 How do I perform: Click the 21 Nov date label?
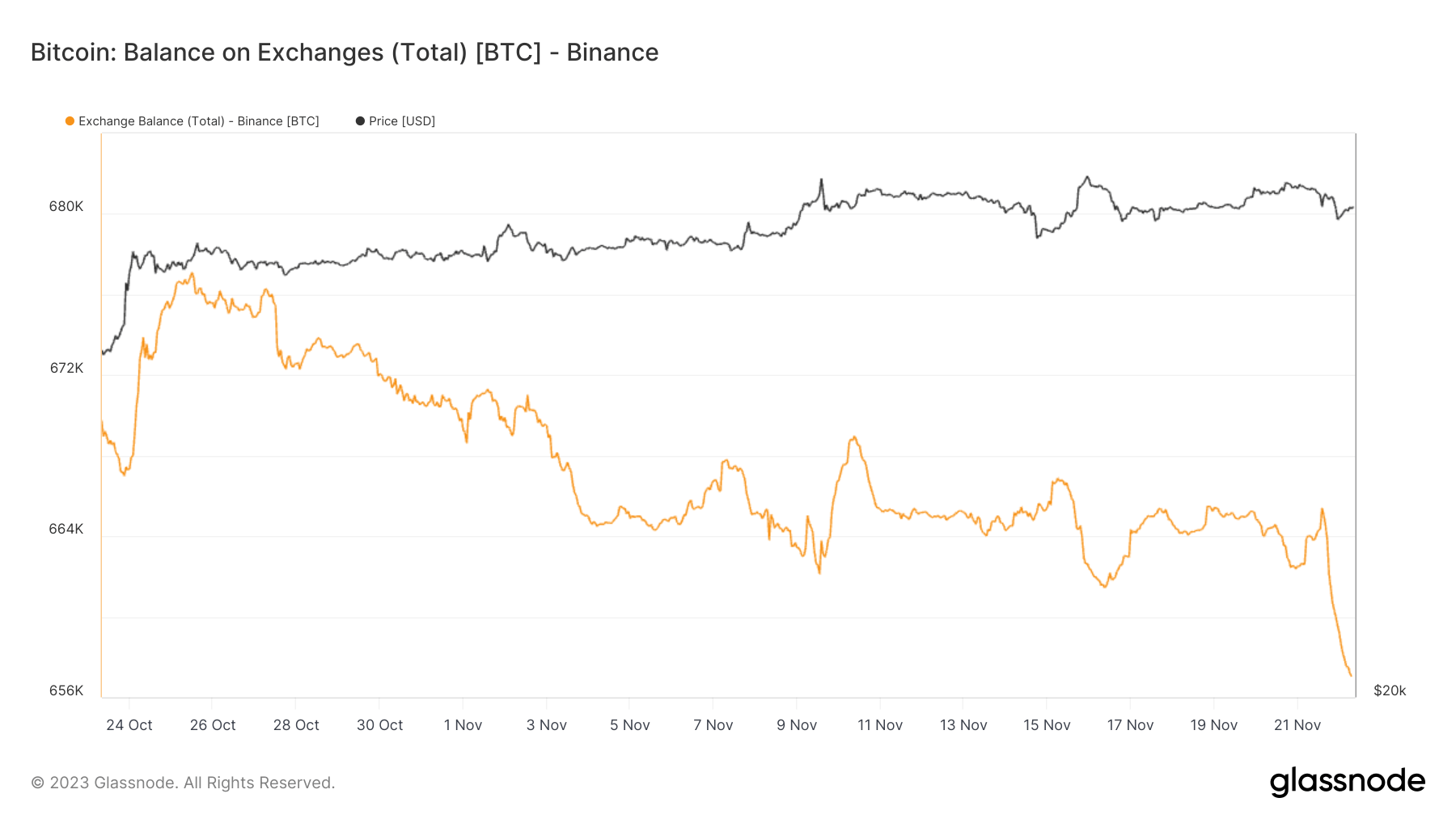[1297, 725]
